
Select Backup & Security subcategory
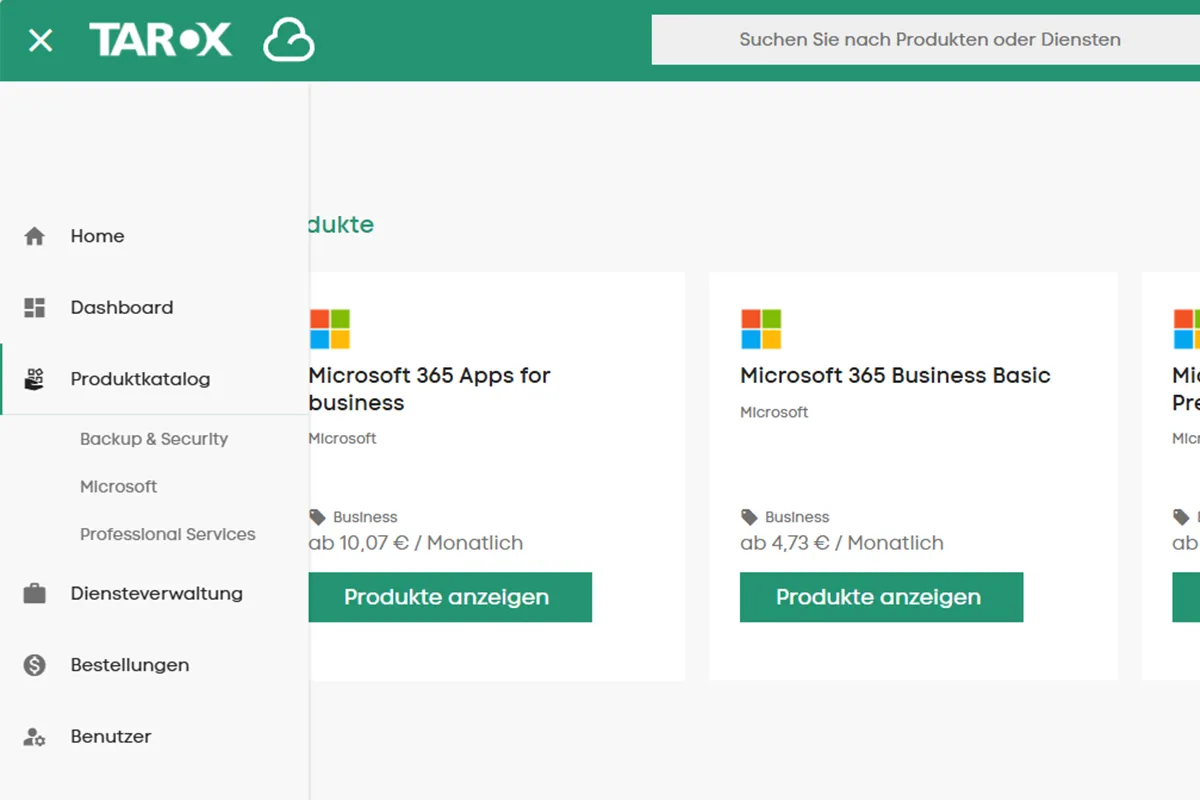pos(154,439)
